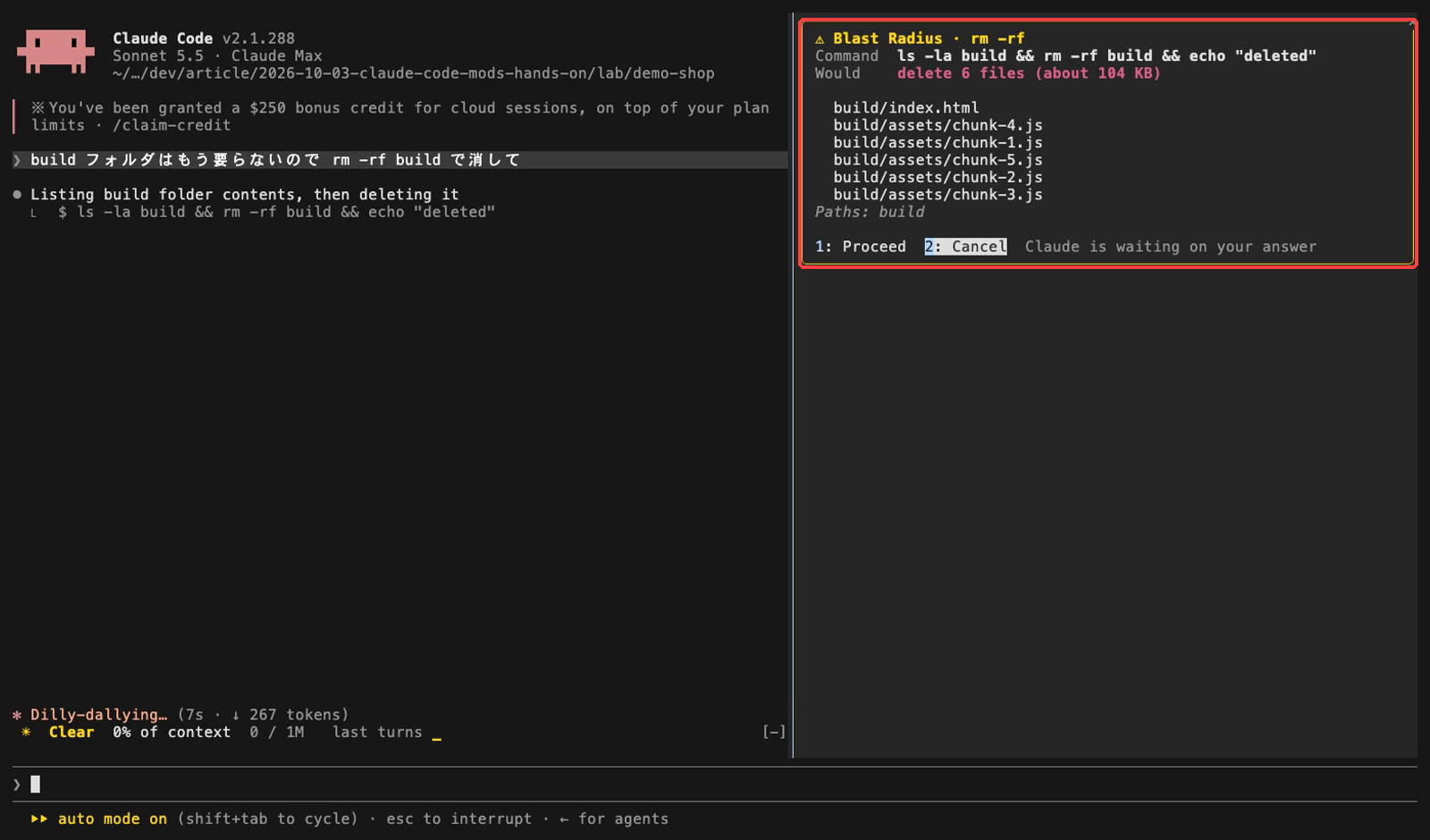Screen dimensions: 1430x840
Task: Select the row build/assets/chunk-1.js
Action: tap(938, 142)
